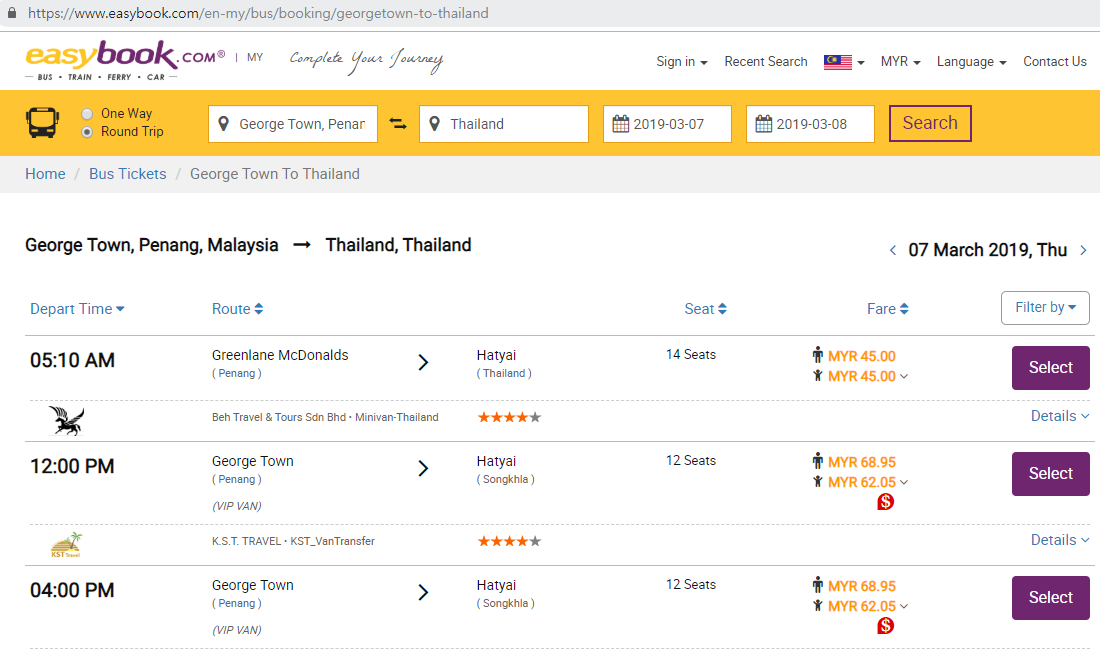Click route arrow for 12:00 PM trip
Screen dimensions: 1100x653
click(x=423, y=469)
